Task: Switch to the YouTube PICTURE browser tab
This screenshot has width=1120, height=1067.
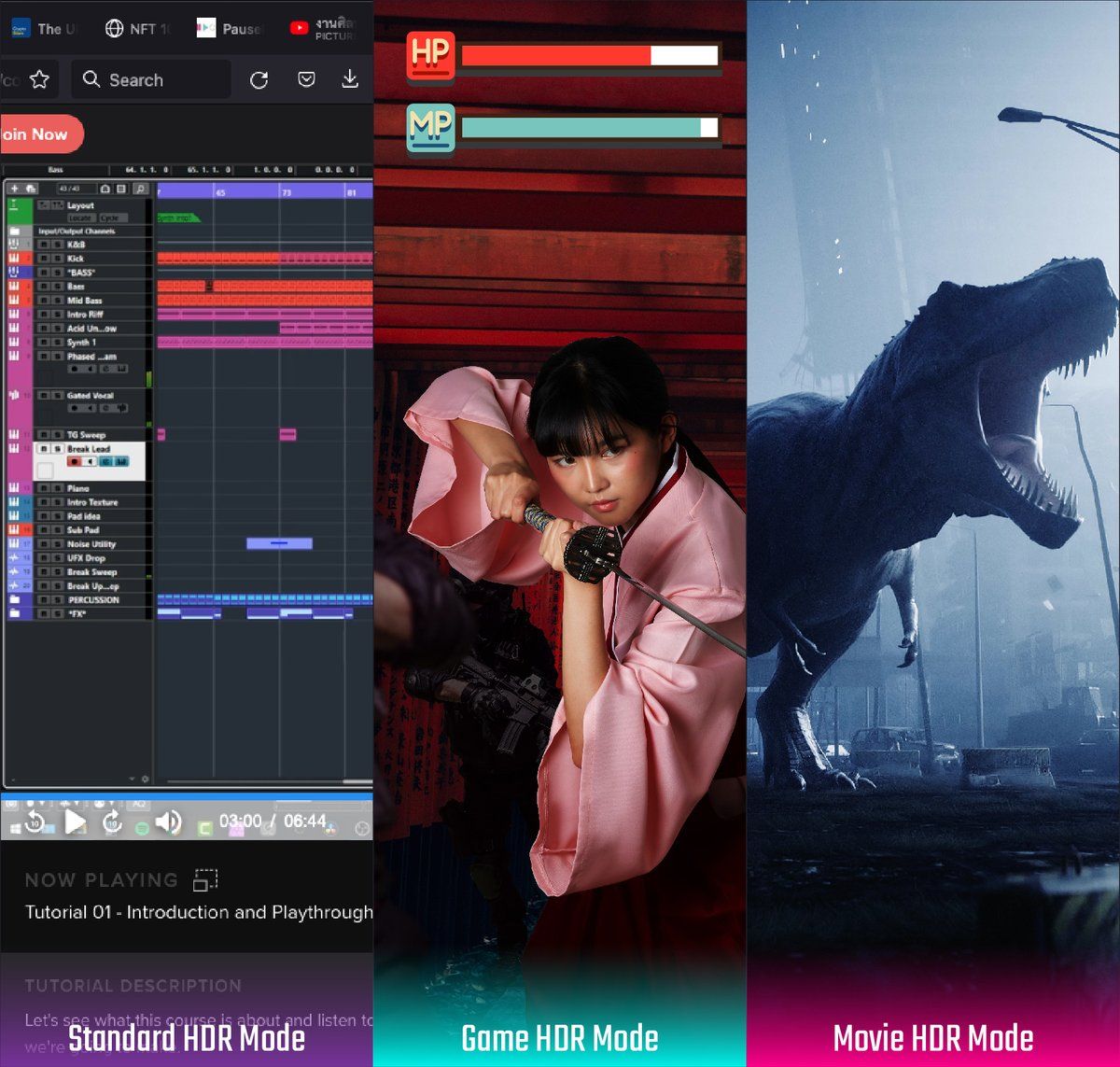Action: pyautogui.click(x=323, y=28)
